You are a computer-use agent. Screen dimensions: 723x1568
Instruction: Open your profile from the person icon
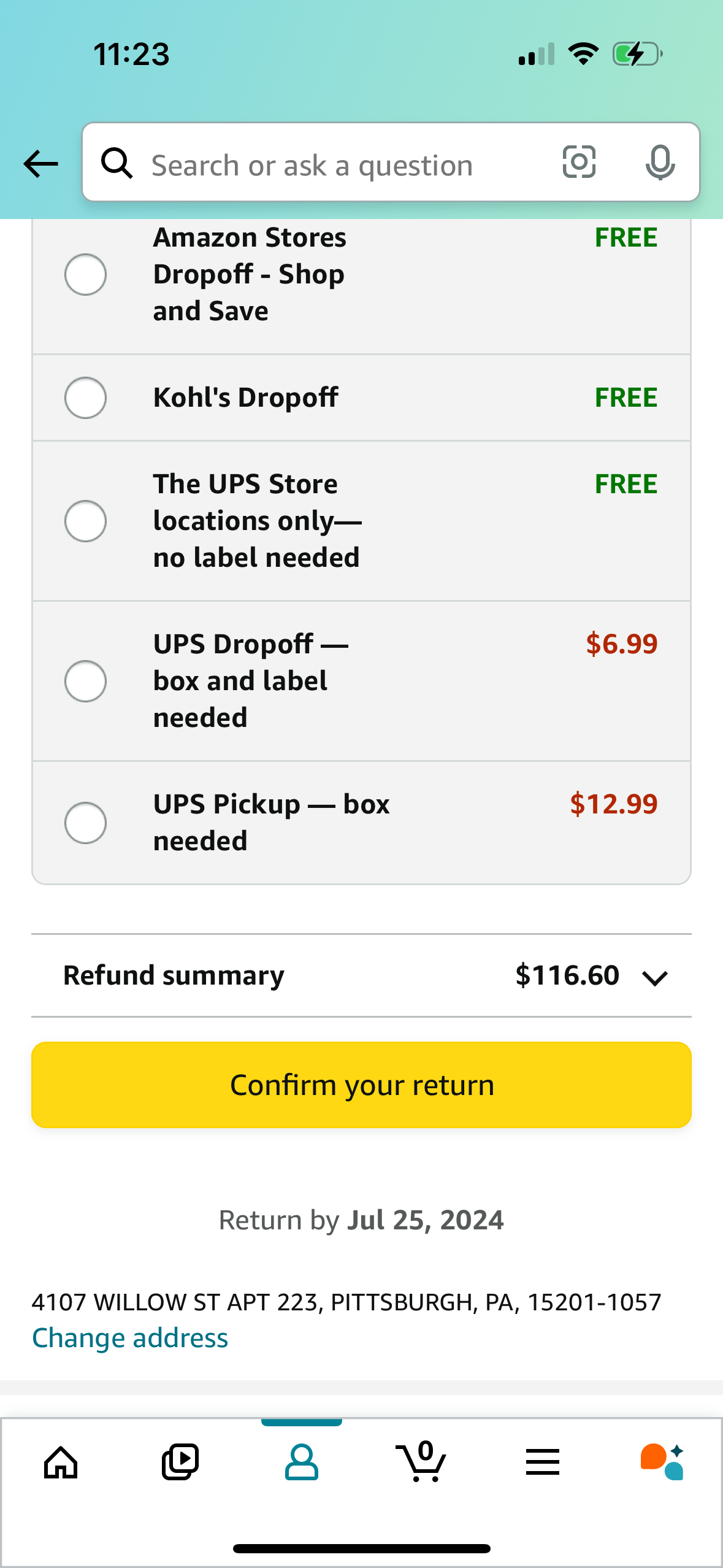coord(301,1461)
